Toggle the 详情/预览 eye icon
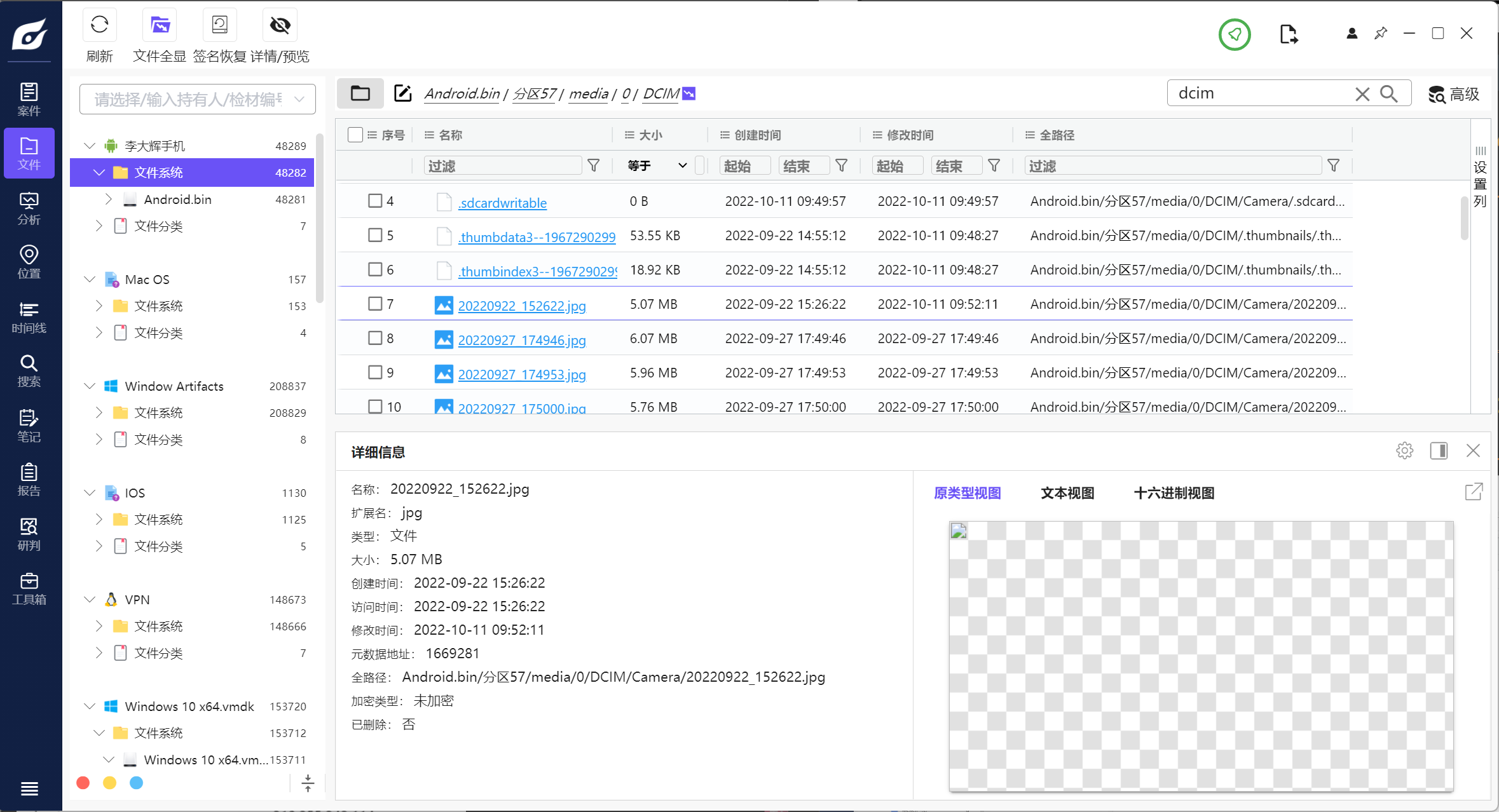1499x812 pixels. 280,25
